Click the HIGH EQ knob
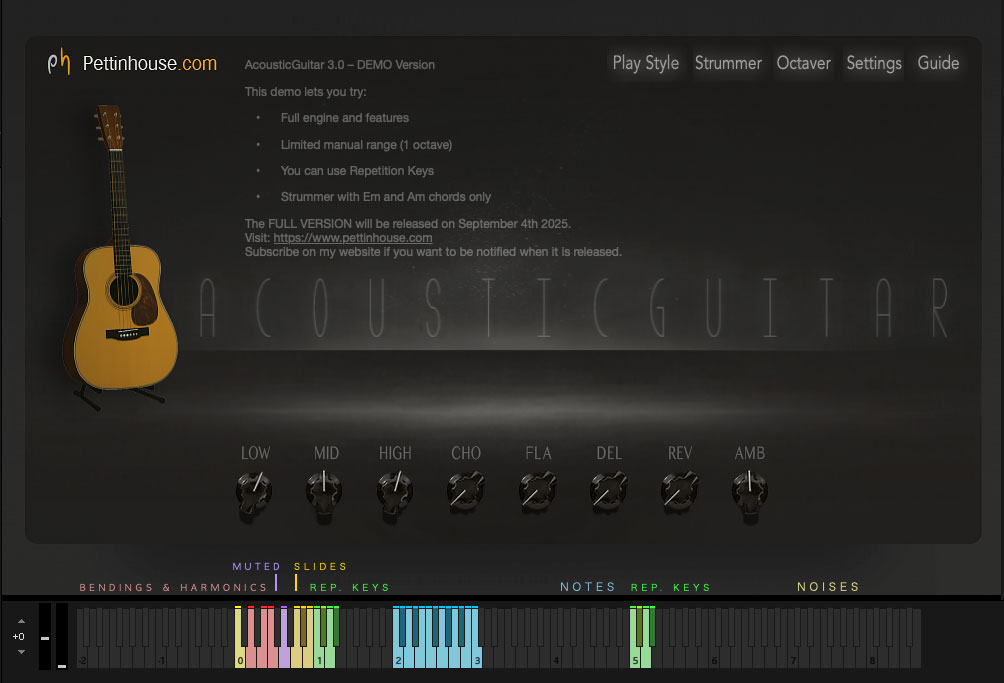 394,492
